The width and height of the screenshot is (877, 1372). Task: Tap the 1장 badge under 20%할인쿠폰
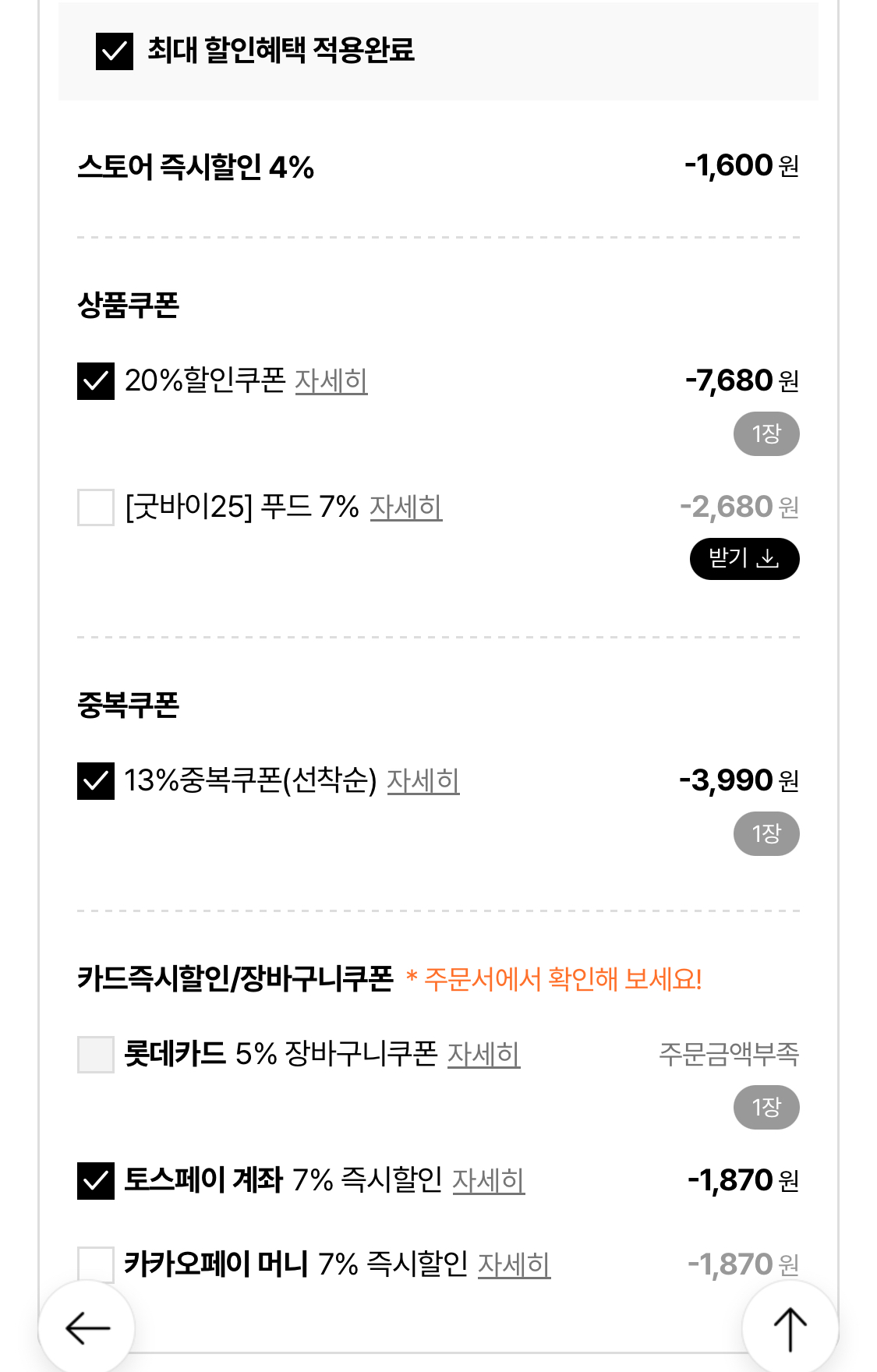point(766,434)
